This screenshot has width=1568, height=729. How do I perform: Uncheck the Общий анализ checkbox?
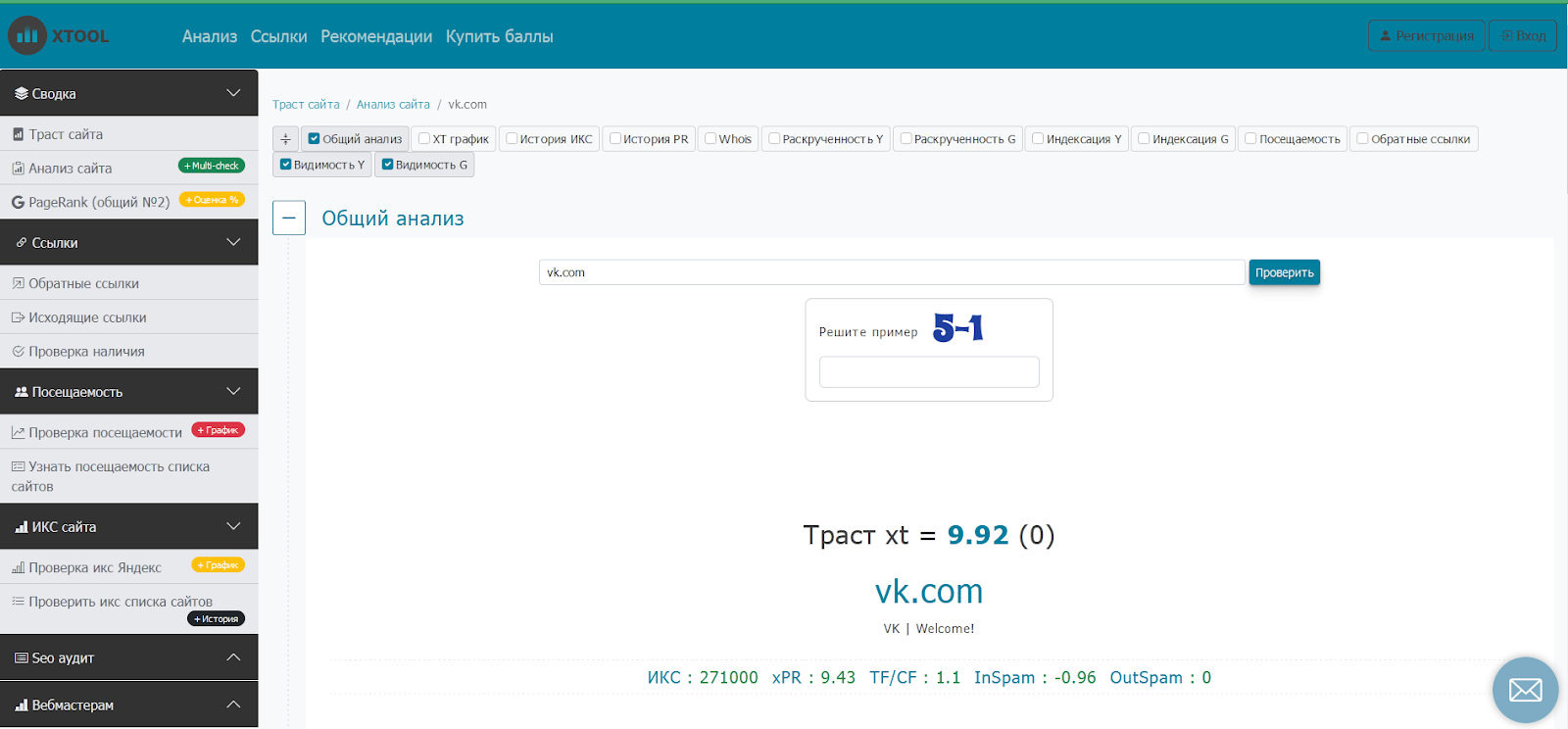coord(315,139)
